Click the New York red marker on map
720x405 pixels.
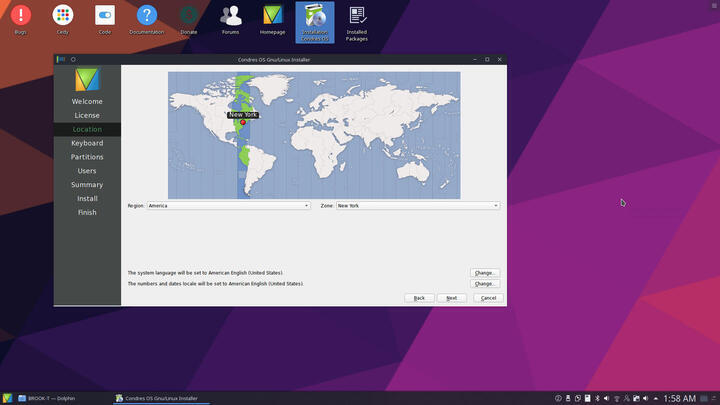243,122
